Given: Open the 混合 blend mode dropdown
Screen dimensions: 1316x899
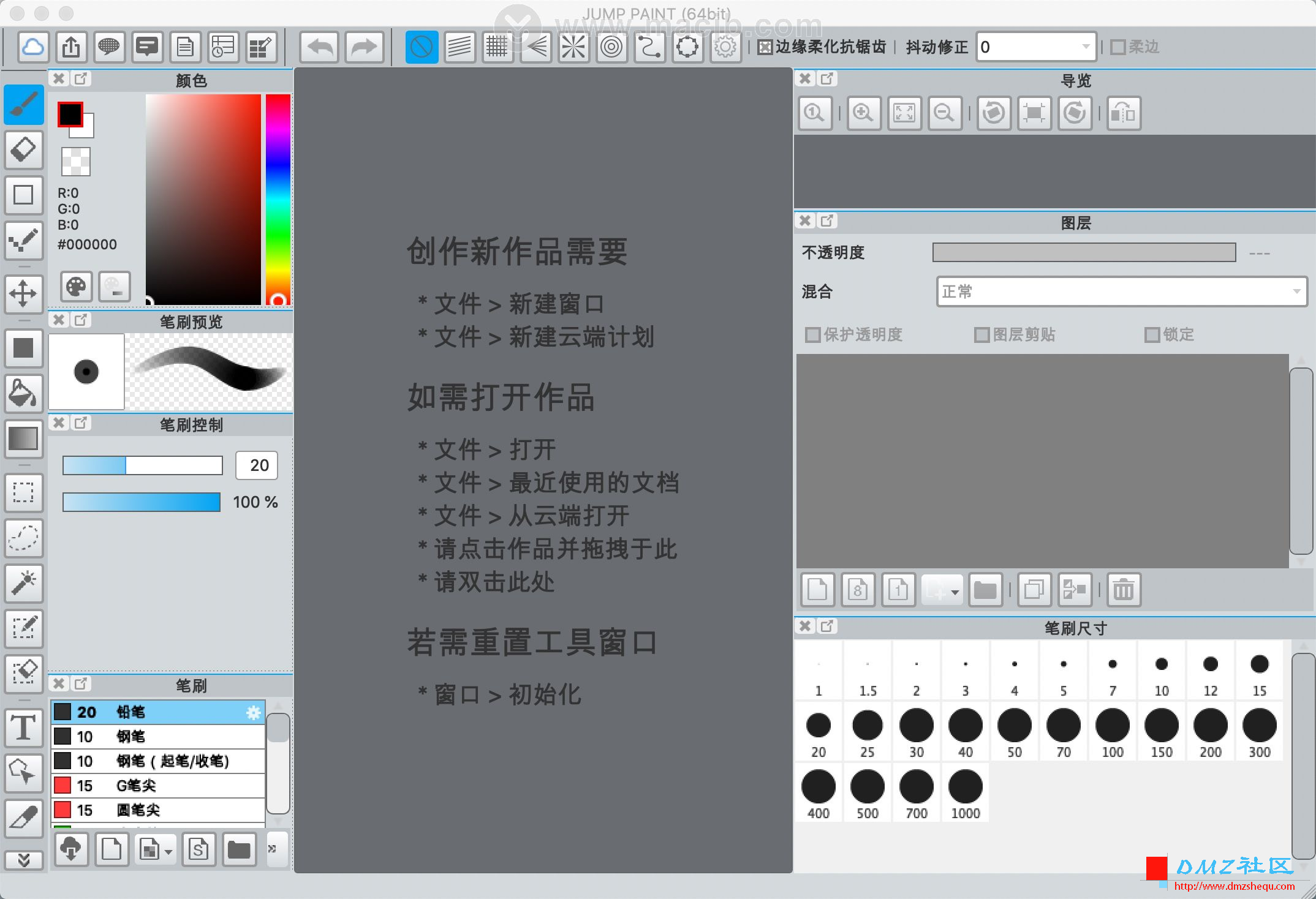Looking at the screenshot, I should pyautogui.click(x=1121, y=292).
